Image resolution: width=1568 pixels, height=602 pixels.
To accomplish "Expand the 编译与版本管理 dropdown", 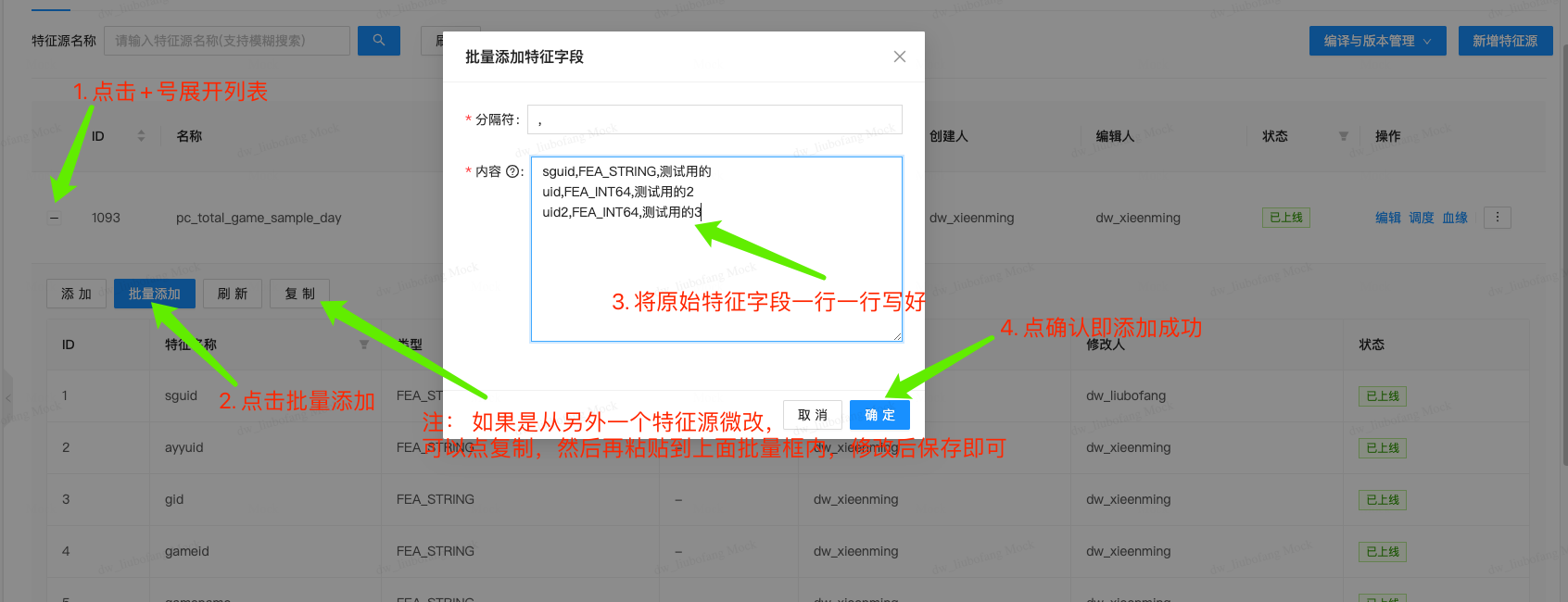I will click(x=1376, y=41).
